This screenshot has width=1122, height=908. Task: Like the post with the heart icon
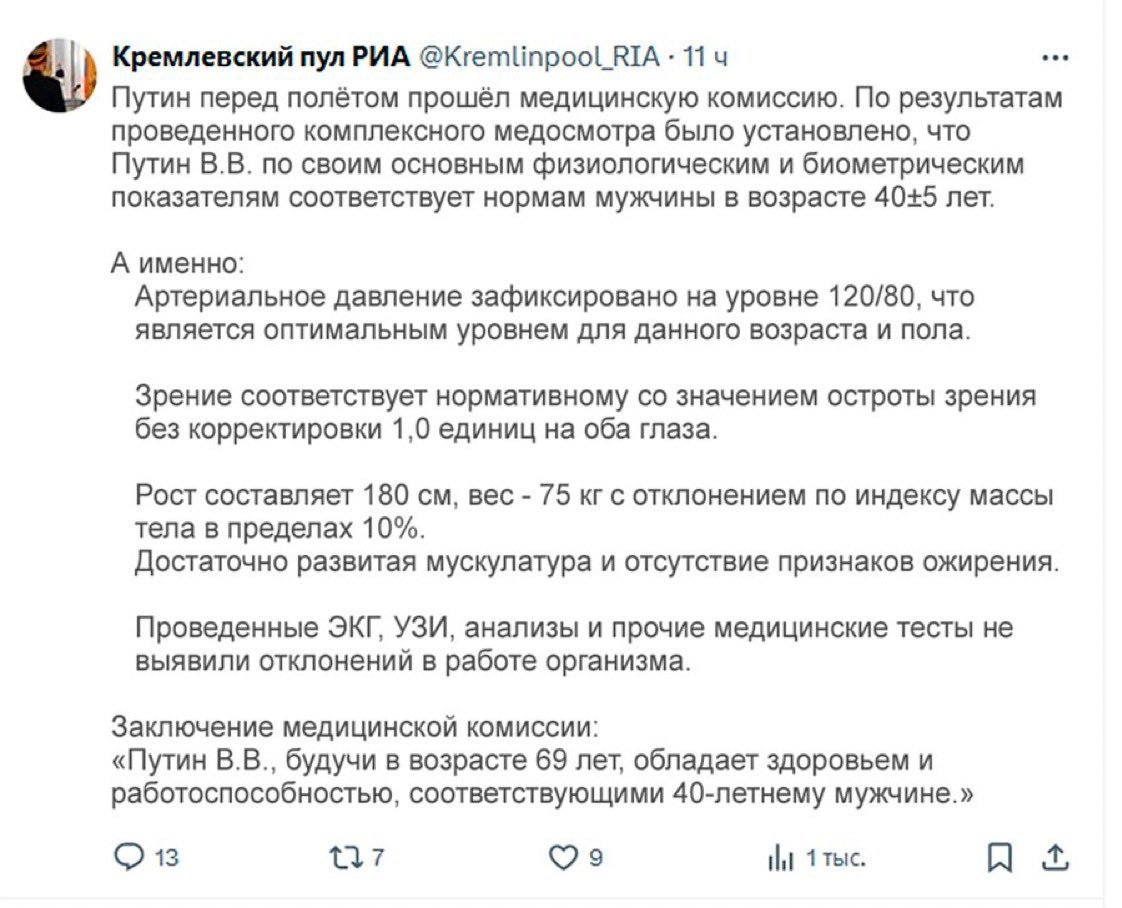[566, 857]
